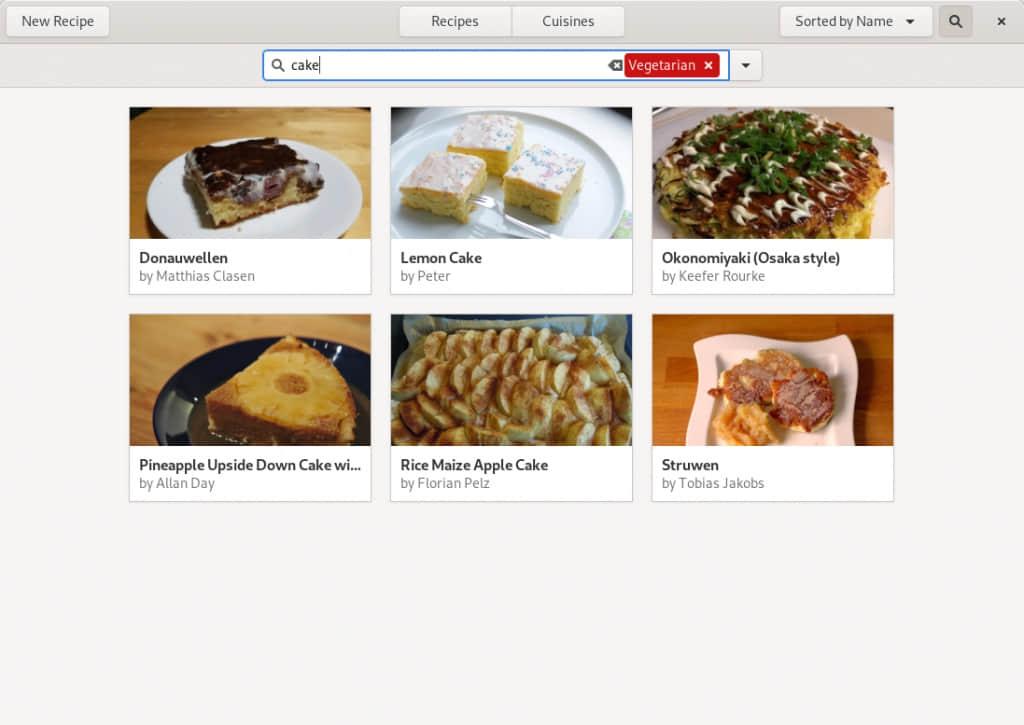Switch to the Recipes tab
The width and height of the screenshot is (1024, 725).
click(x=455, y=21)
